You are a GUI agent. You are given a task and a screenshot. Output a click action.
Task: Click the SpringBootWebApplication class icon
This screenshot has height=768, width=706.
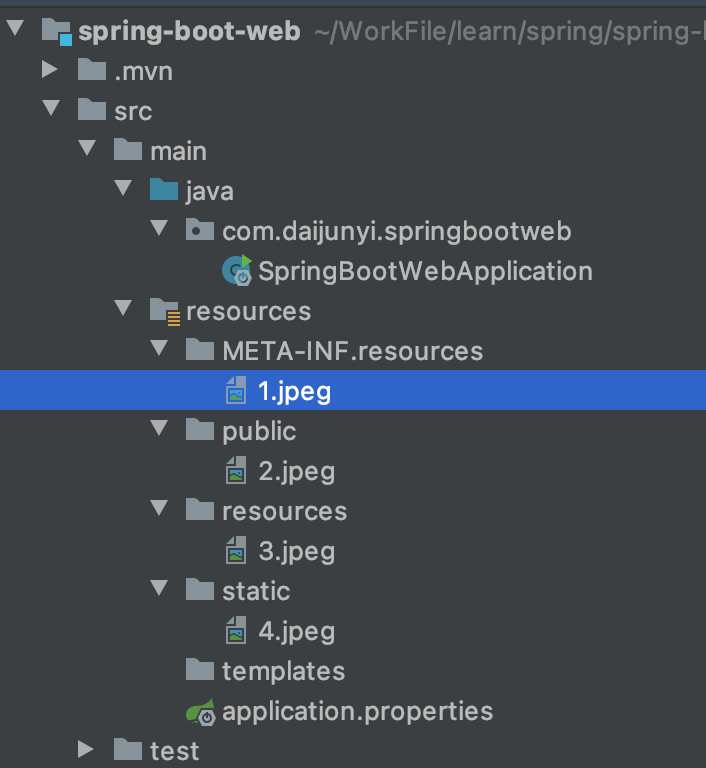tap(238, 271)
